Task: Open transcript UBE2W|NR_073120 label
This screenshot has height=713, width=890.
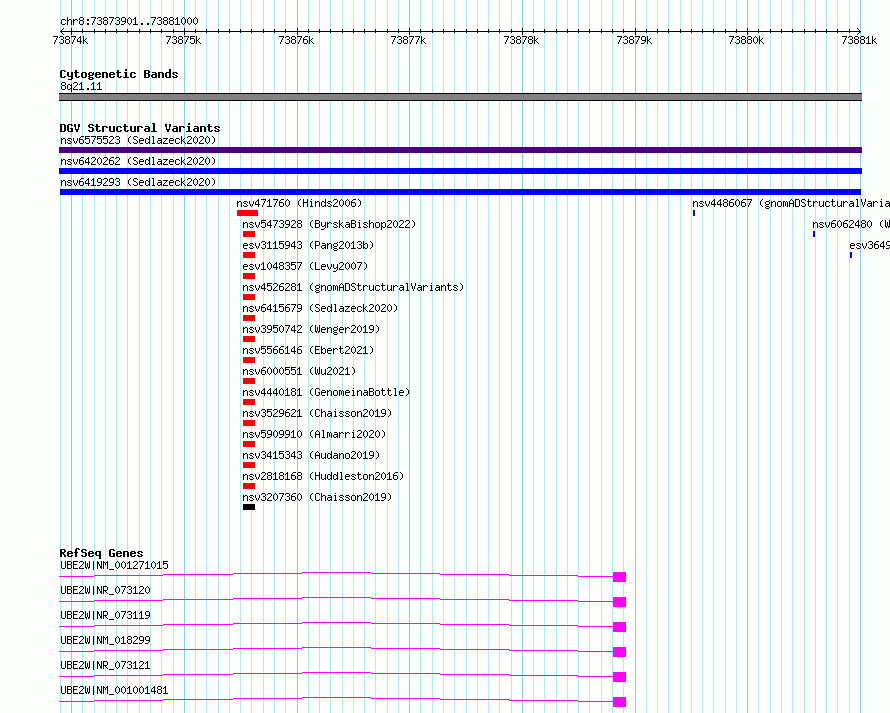Action: [106, 590]
